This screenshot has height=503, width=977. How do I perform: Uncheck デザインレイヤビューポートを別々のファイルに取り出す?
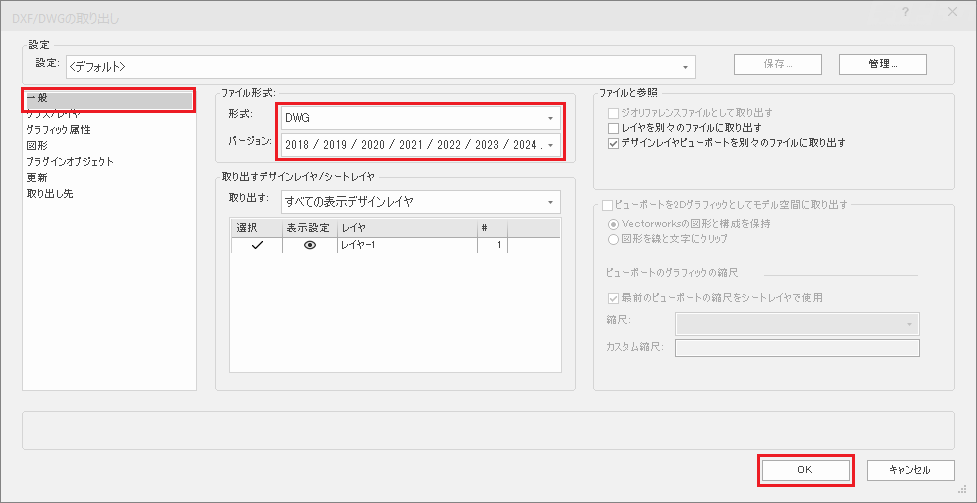pyautogui.click(x=614, y=143)
